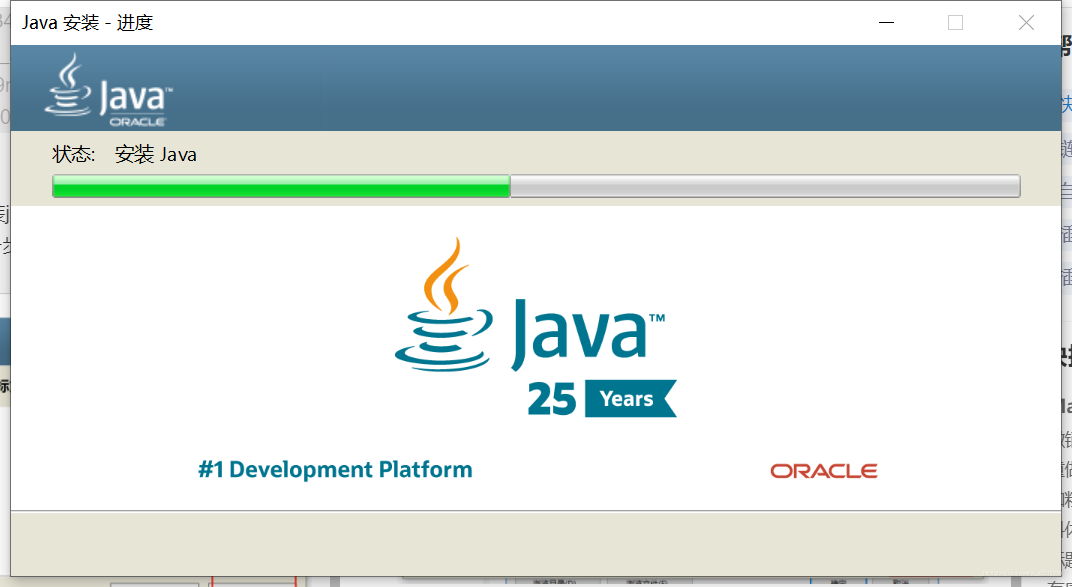Image resolution: width=1072 pixels, height=587 pixels.
Task: Click the disabled maximize button of installer
Action: pyautogui.click(x=956, y=23)
